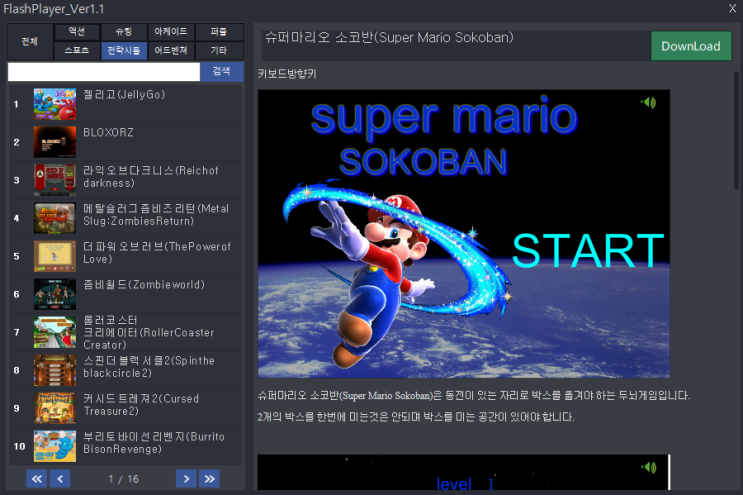Click the game search input field

104,72
